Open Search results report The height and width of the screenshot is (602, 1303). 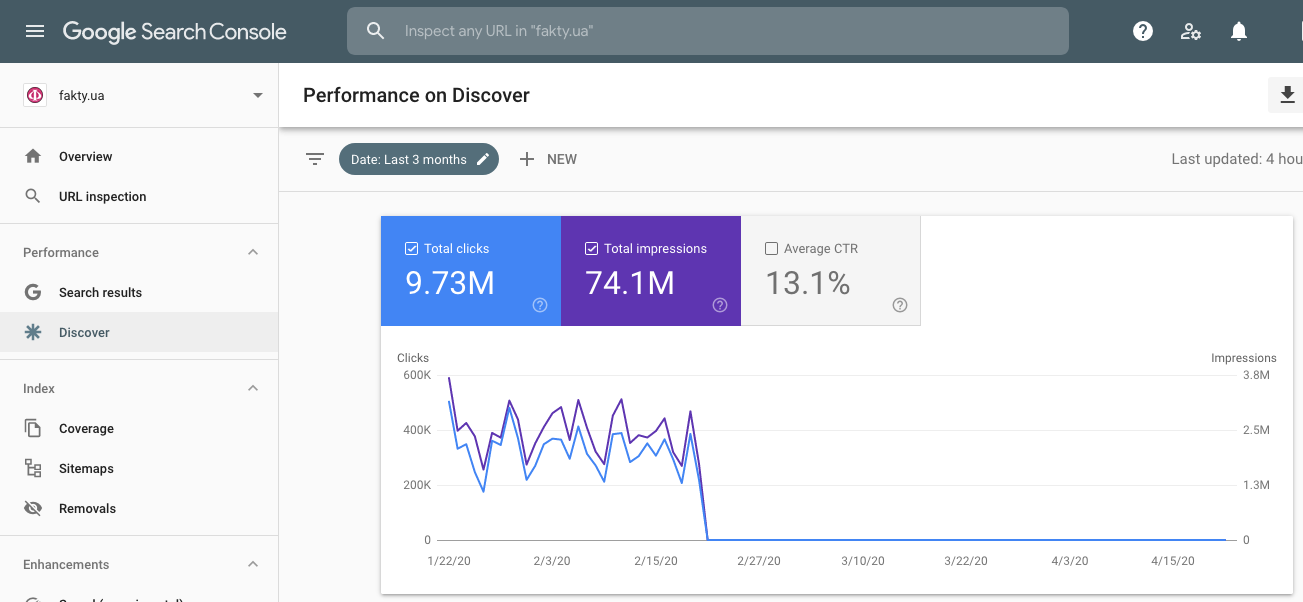coord(100,293)
